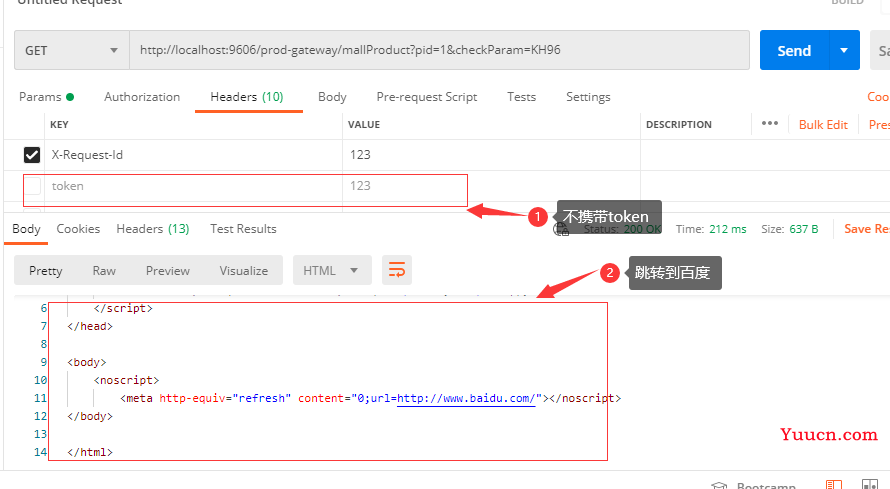The height and width of the screenshot is (489, 890).
Task: Switch response view to Preview
Action: [x=167, y=271]
